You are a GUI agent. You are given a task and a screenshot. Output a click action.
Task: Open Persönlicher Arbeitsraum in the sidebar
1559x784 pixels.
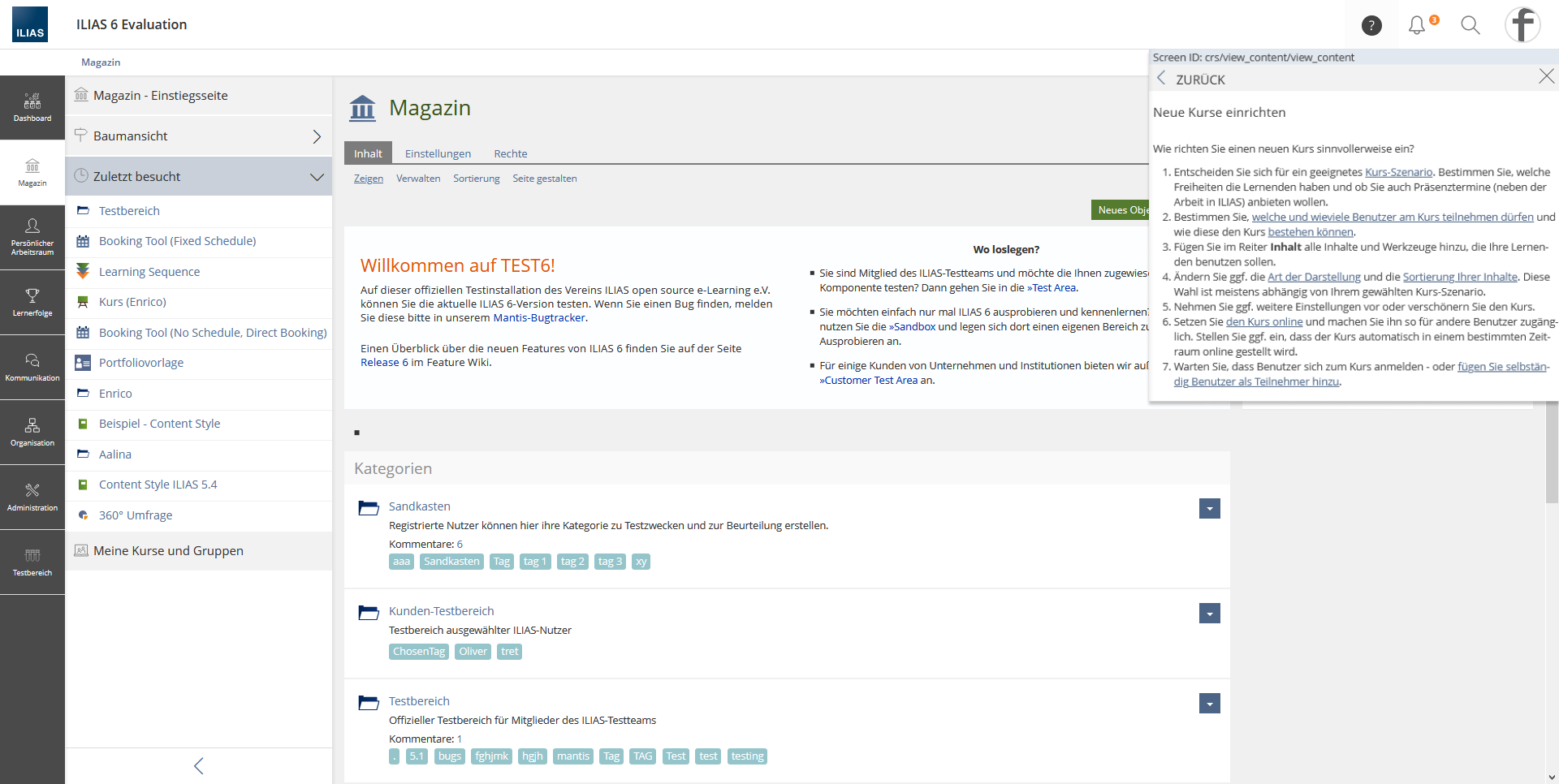click(x=32, y=236)
